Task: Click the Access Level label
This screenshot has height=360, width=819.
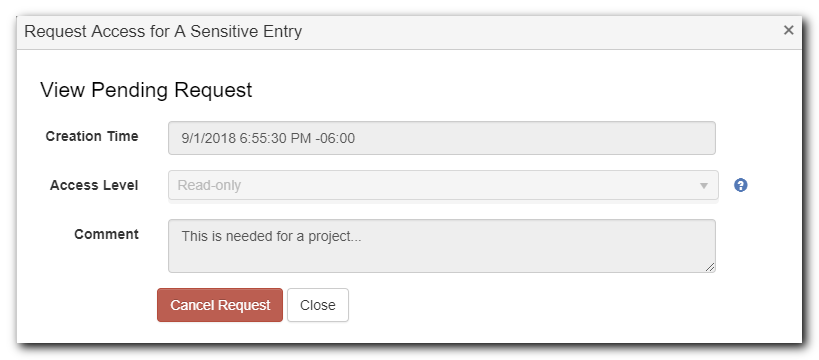Action: [x=94, y=185]
